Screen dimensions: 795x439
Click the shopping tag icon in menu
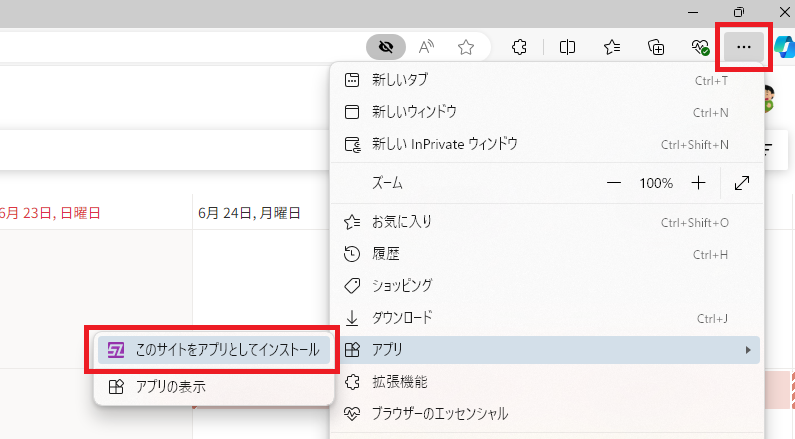(352, 286)
